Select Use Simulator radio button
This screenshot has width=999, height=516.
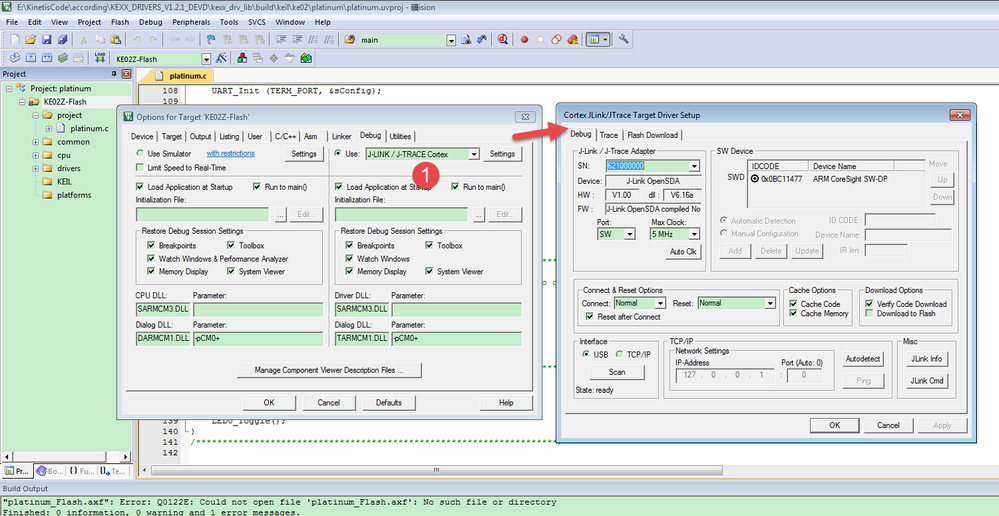click(140, 154)
